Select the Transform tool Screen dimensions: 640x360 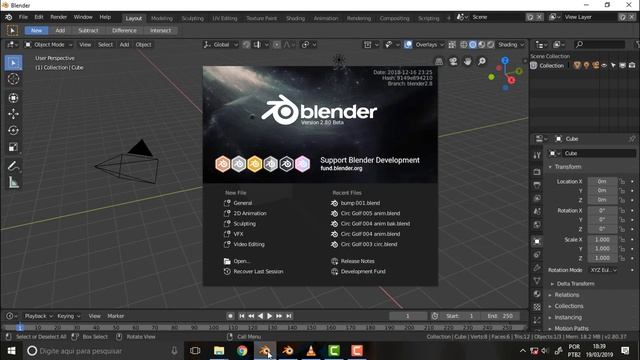pyautogui.click(x=13, y=98)
